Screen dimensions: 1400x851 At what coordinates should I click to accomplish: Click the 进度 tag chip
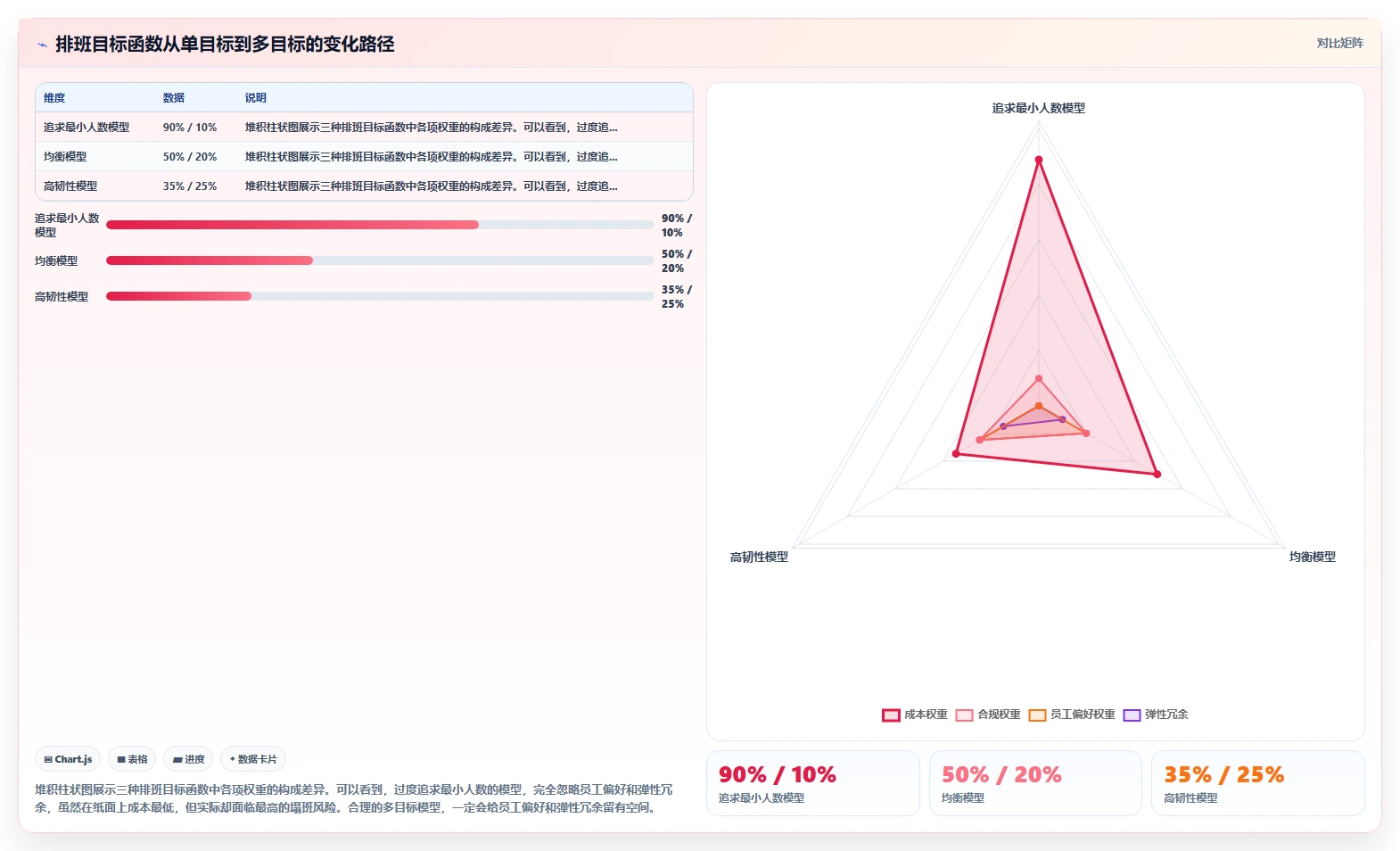pos(188,759)
